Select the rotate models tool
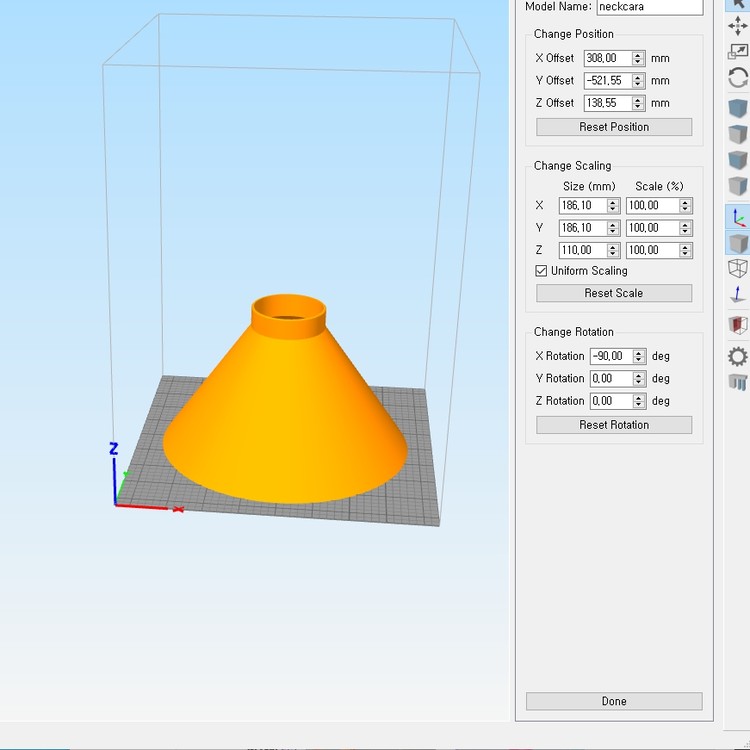Image resolution: width=750 pixels, height=750 pixels. point(738,77)
